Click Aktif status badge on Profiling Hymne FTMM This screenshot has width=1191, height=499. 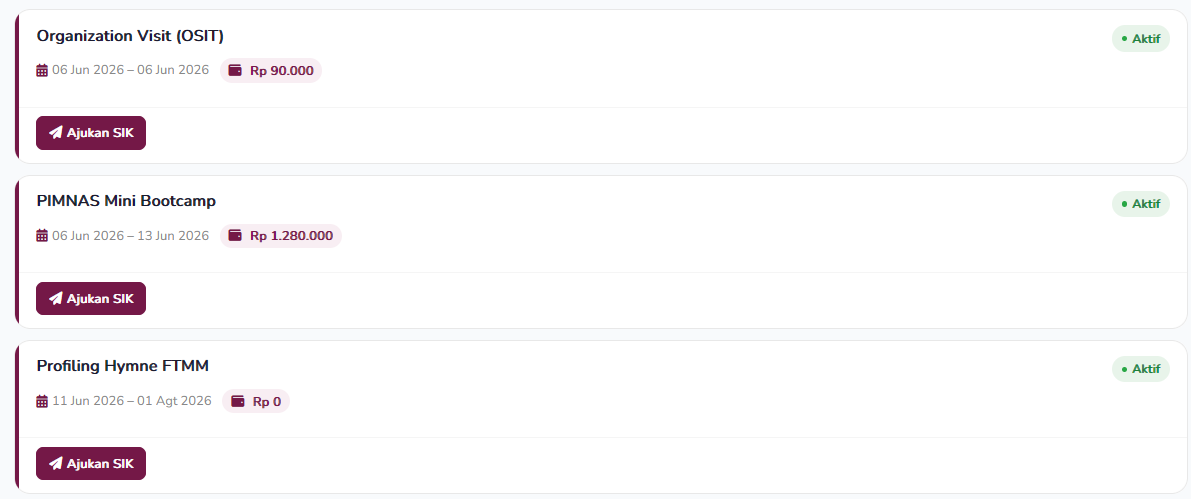[x=1141, y=369]
